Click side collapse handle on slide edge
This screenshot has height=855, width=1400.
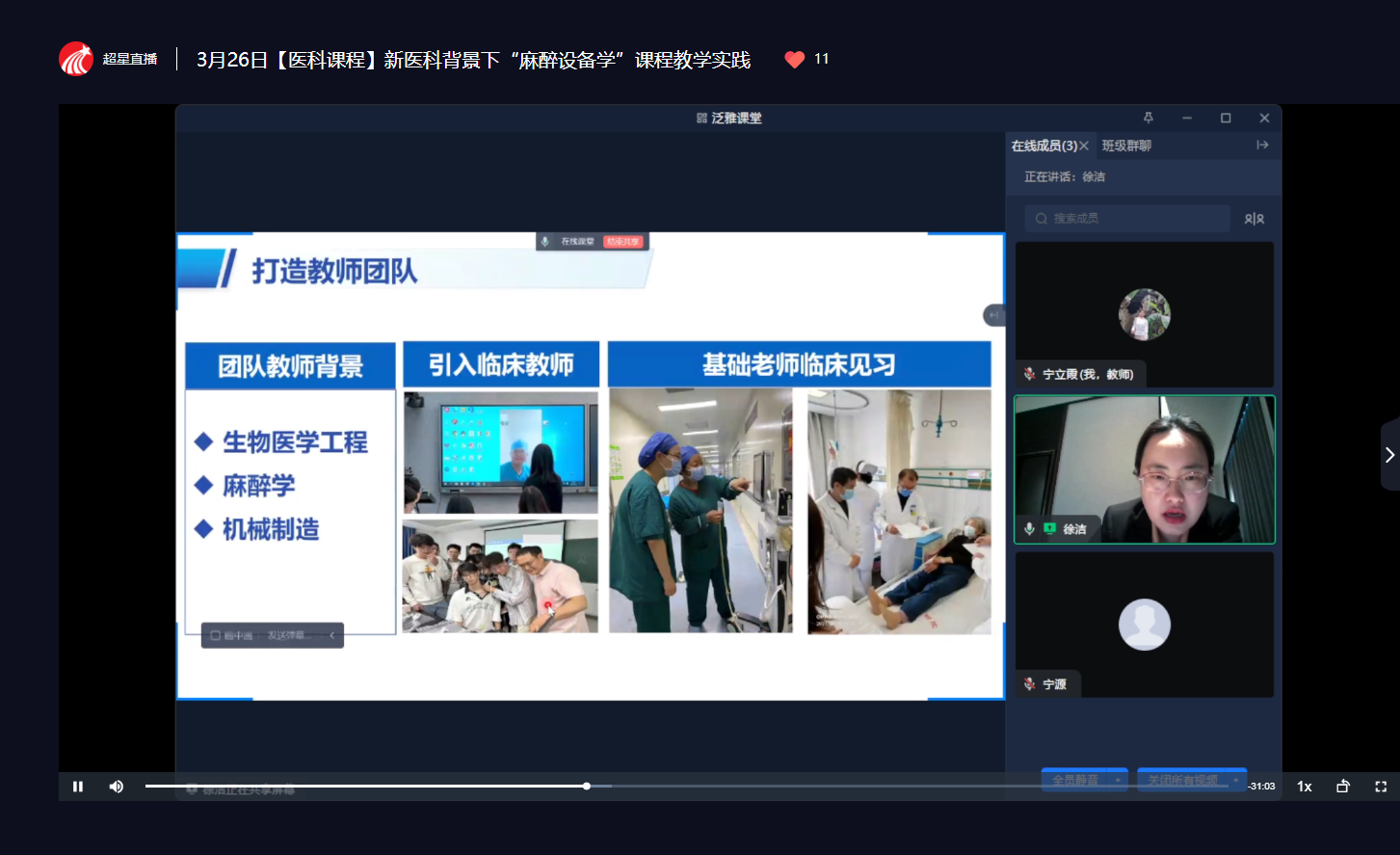993,315
